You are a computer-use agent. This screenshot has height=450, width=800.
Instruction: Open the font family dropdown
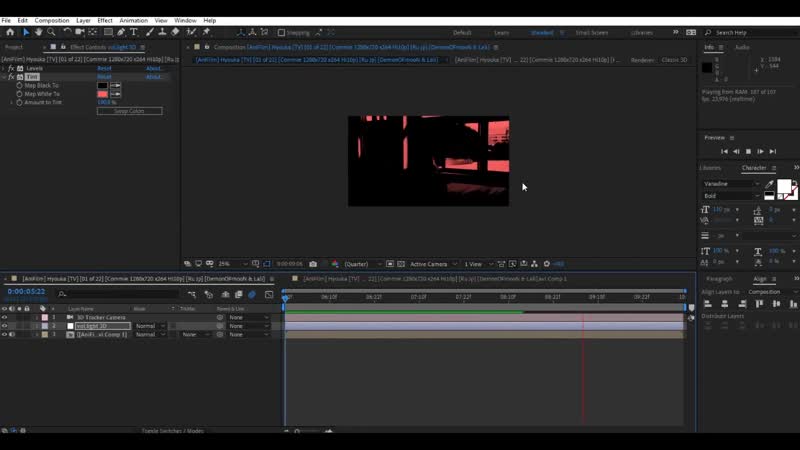731,184
